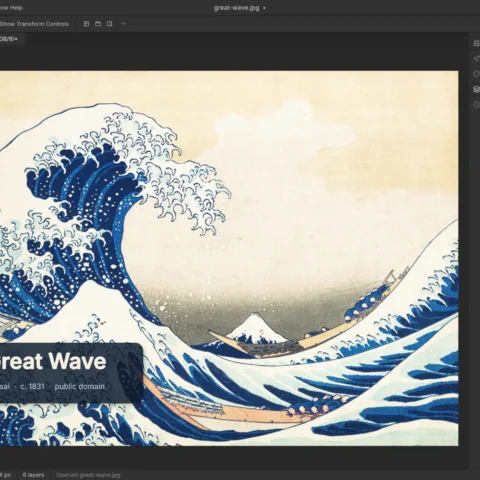480x480 pixels.
Task: Click the 'public domain' caption text
Action: coord(80,386)
